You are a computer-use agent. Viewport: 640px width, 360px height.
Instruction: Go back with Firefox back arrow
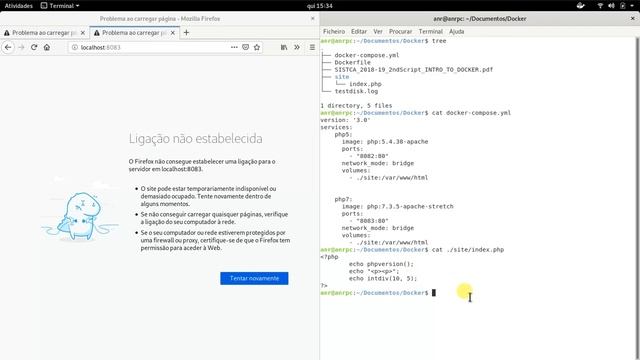point(8,47)
